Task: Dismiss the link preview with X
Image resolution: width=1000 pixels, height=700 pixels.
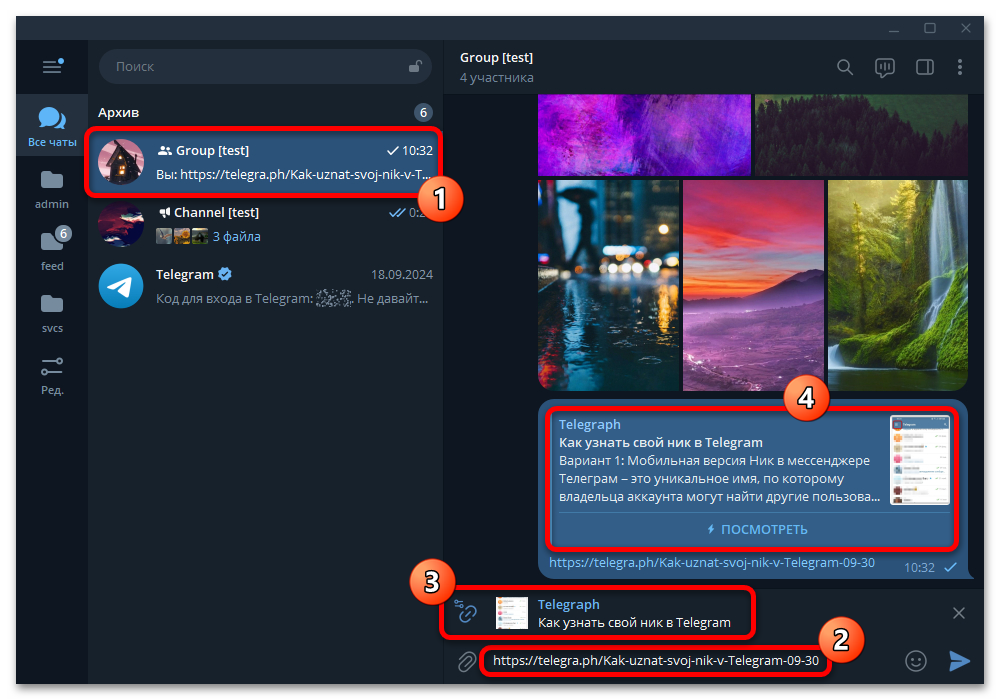Action: coord(959,613)
